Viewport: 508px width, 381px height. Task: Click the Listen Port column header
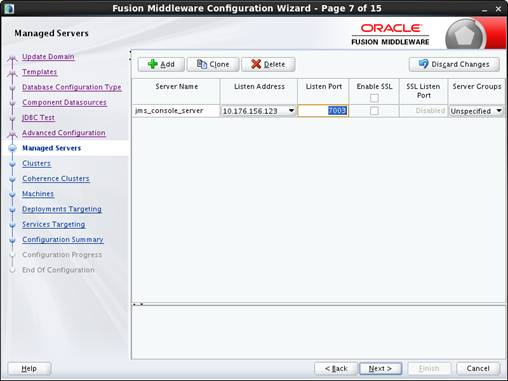324,91
